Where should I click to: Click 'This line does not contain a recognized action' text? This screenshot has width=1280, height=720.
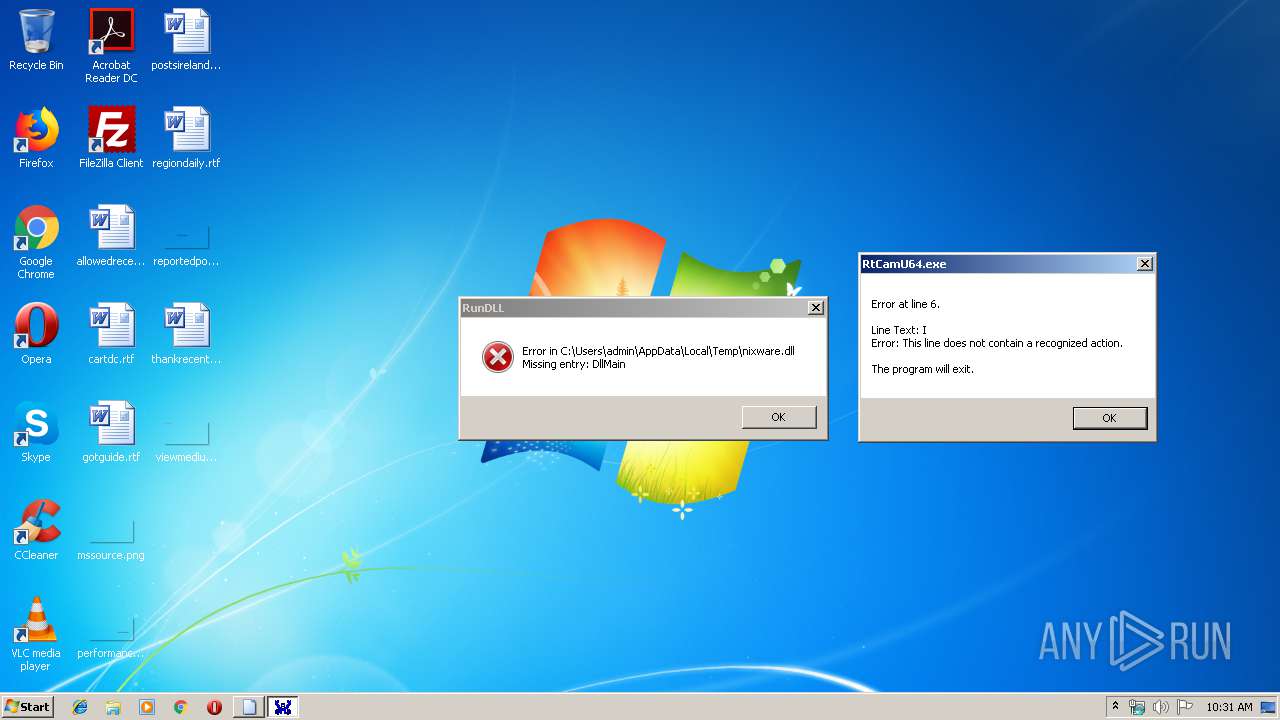[x=1013, y=343]
